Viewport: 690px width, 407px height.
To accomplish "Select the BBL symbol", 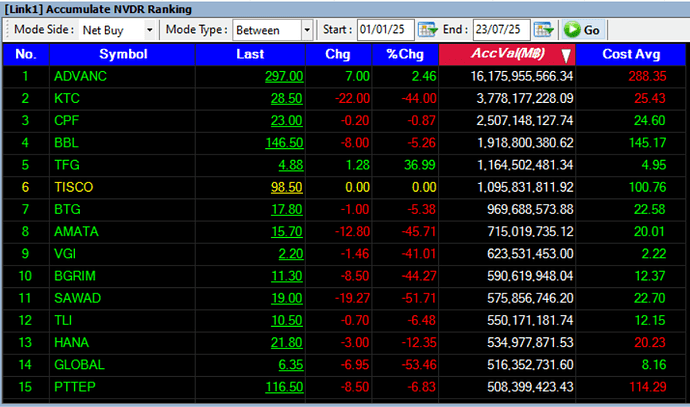I will pyautogui.click(x=66, y=143).
